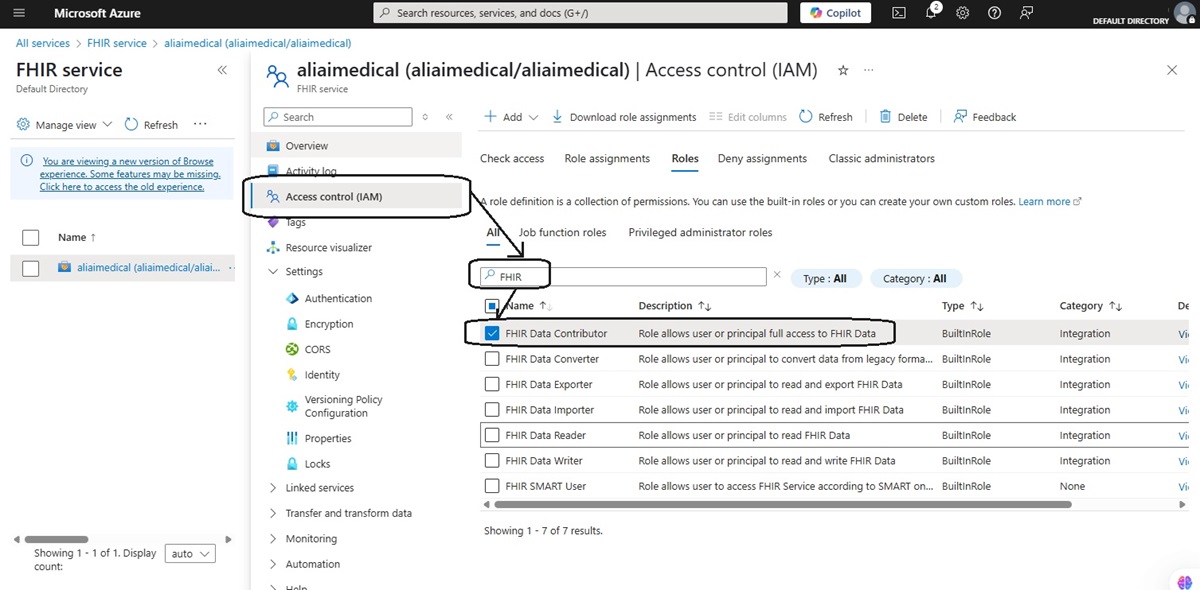
Task: Open the Copilot assistant
Action: click(x=835, y=13)
